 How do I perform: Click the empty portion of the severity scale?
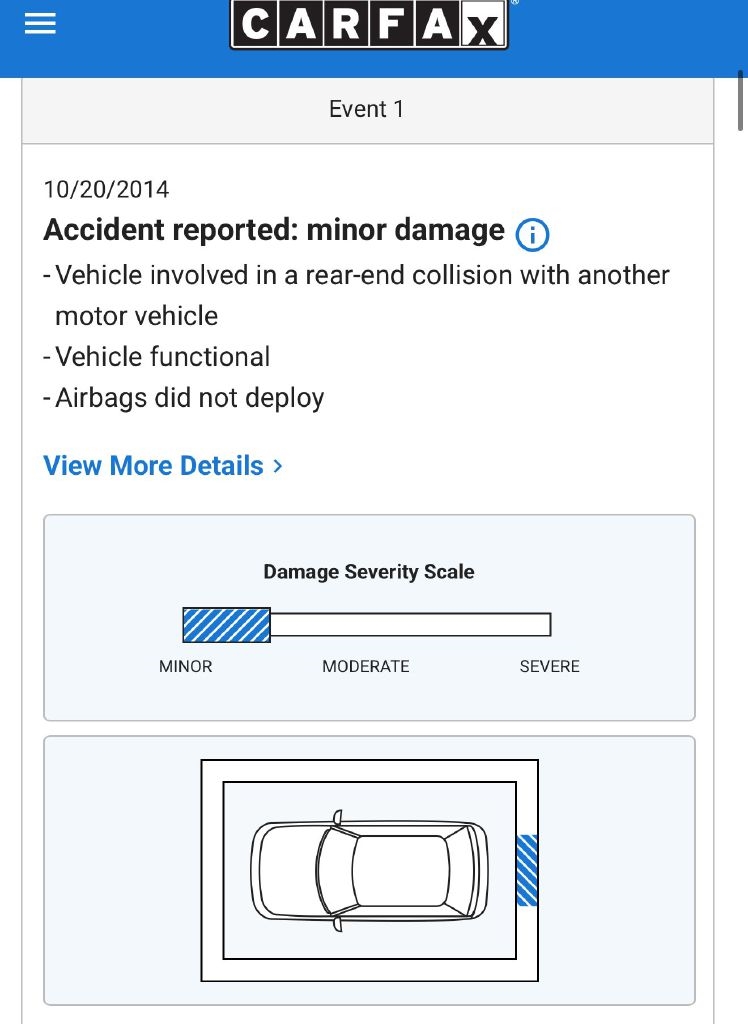click(410, 625)
